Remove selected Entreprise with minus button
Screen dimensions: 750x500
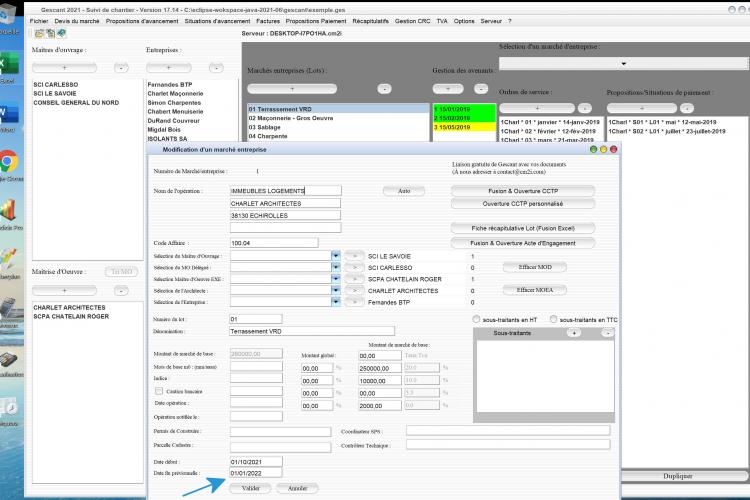216,68
